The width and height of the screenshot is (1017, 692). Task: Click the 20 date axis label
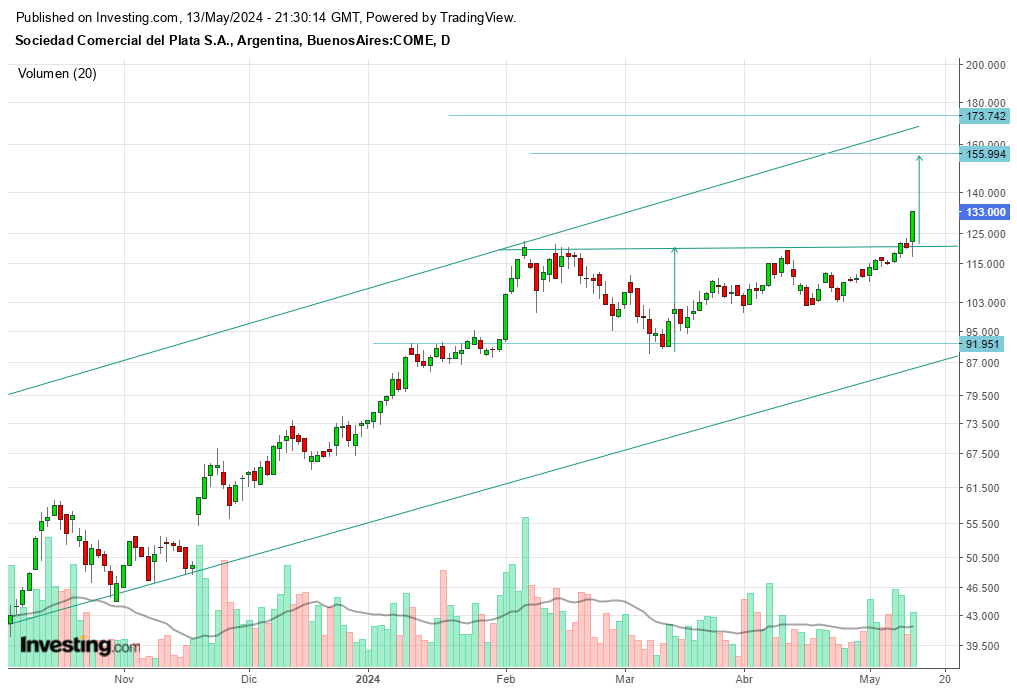click(x=945, y=679)
